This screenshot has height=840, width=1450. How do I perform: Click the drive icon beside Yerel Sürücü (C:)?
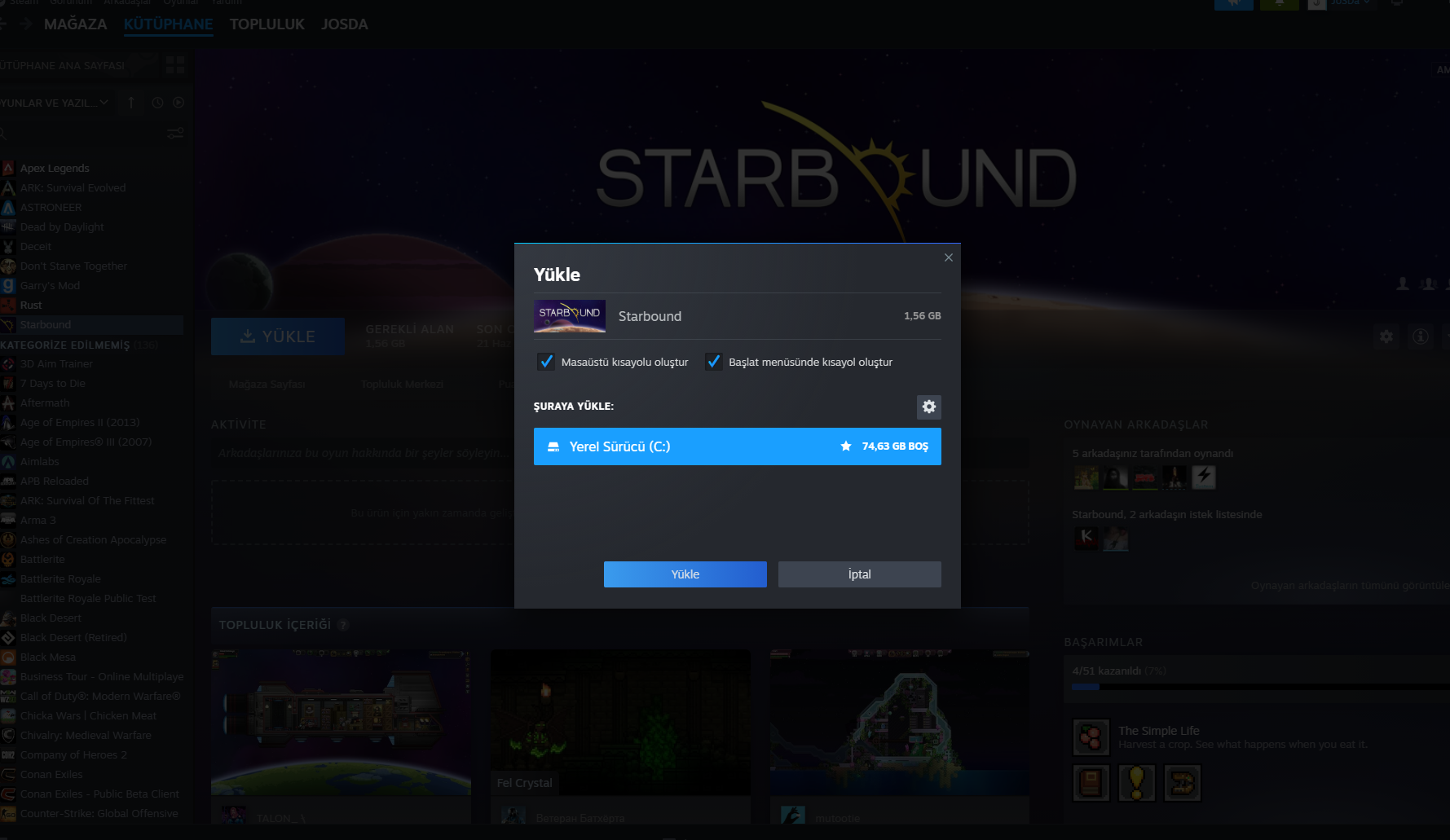coord(553,446)
